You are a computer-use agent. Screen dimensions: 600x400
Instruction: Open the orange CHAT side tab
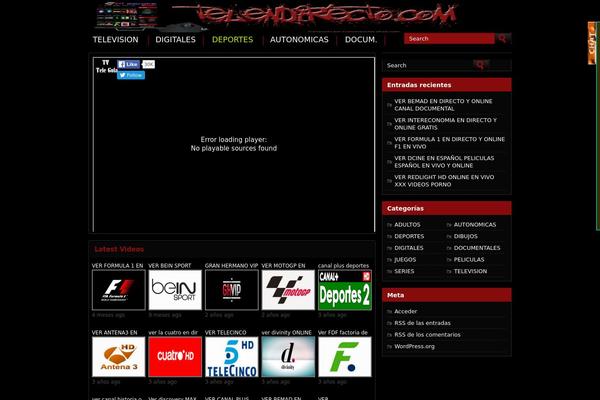(x=592, y=43)
